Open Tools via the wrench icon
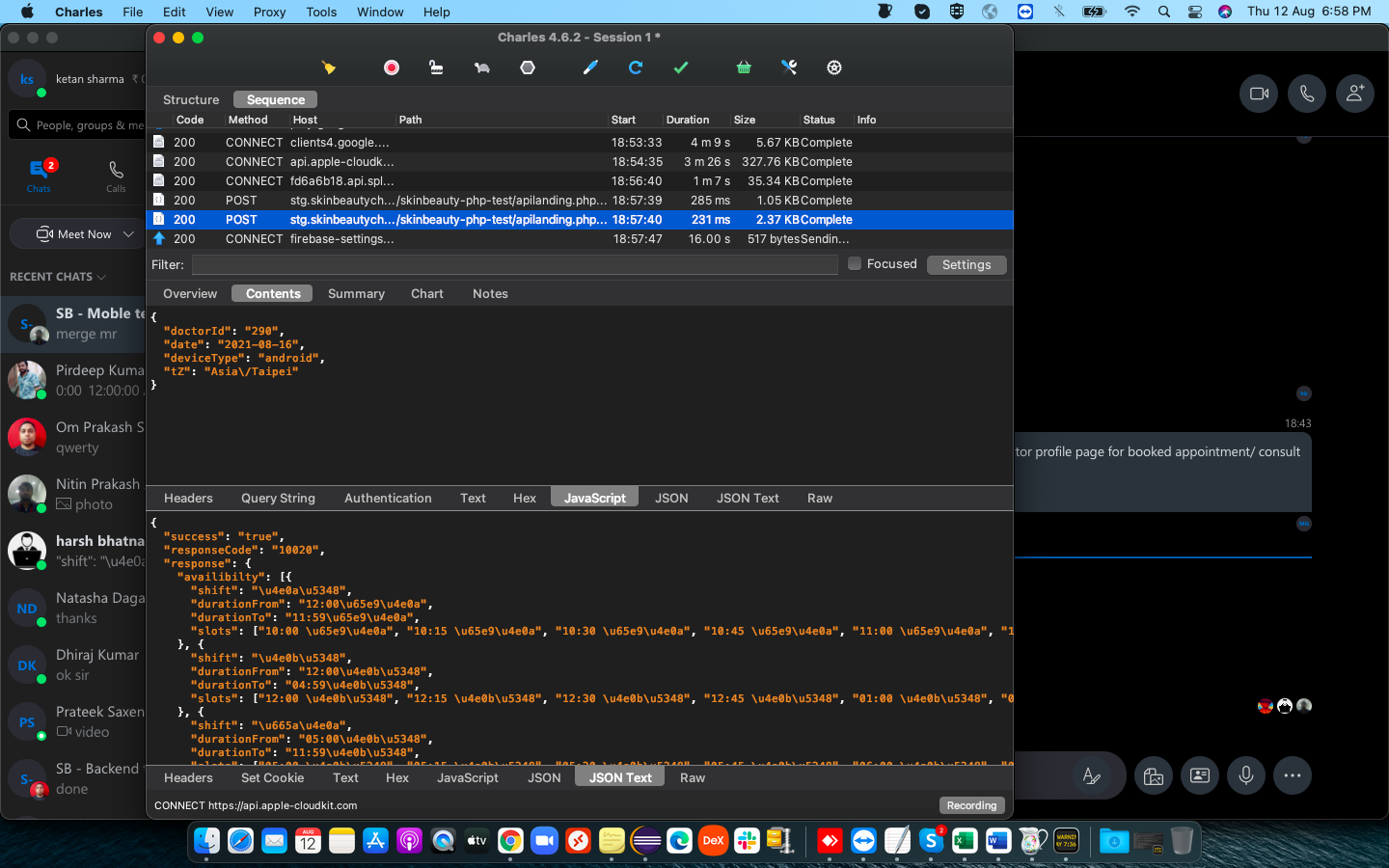 coord(789,68)
